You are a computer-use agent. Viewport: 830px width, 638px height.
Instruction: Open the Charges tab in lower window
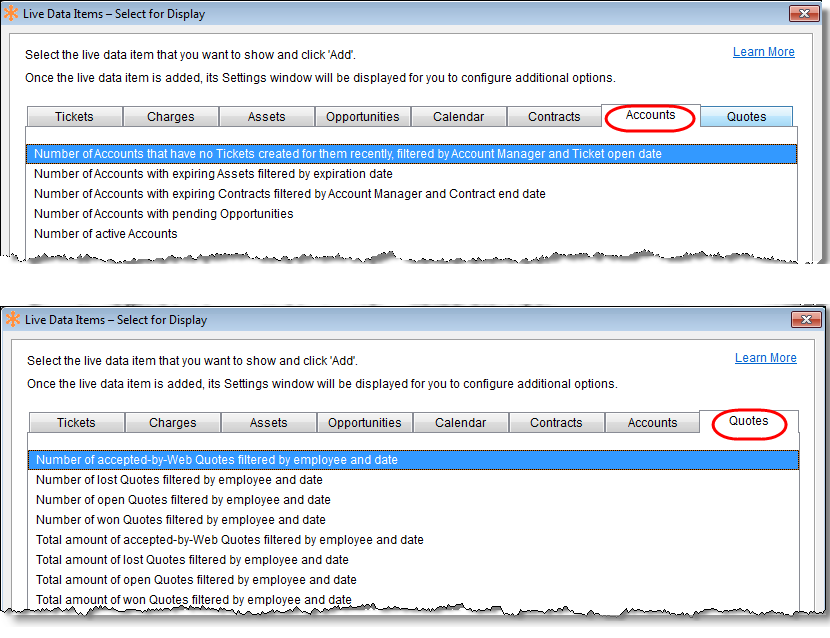pyautogui.click(x=172, y=423)
